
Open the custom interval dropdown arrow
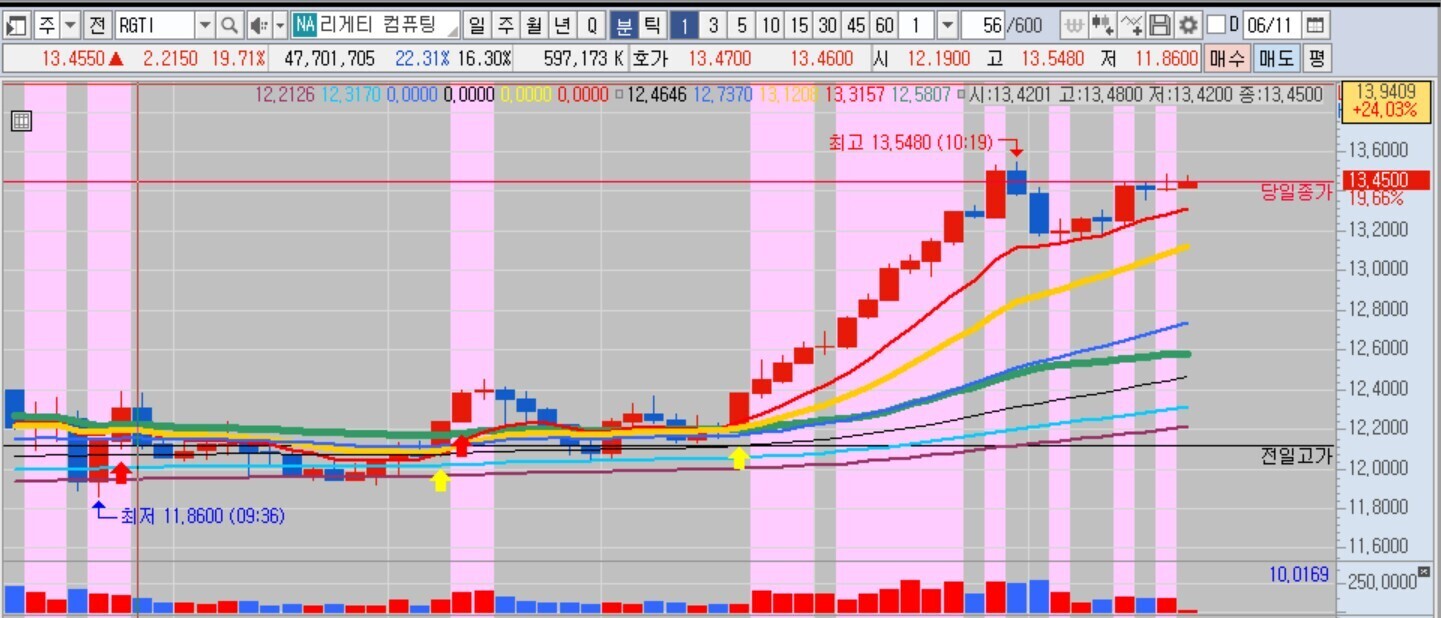tap(948, 24)
